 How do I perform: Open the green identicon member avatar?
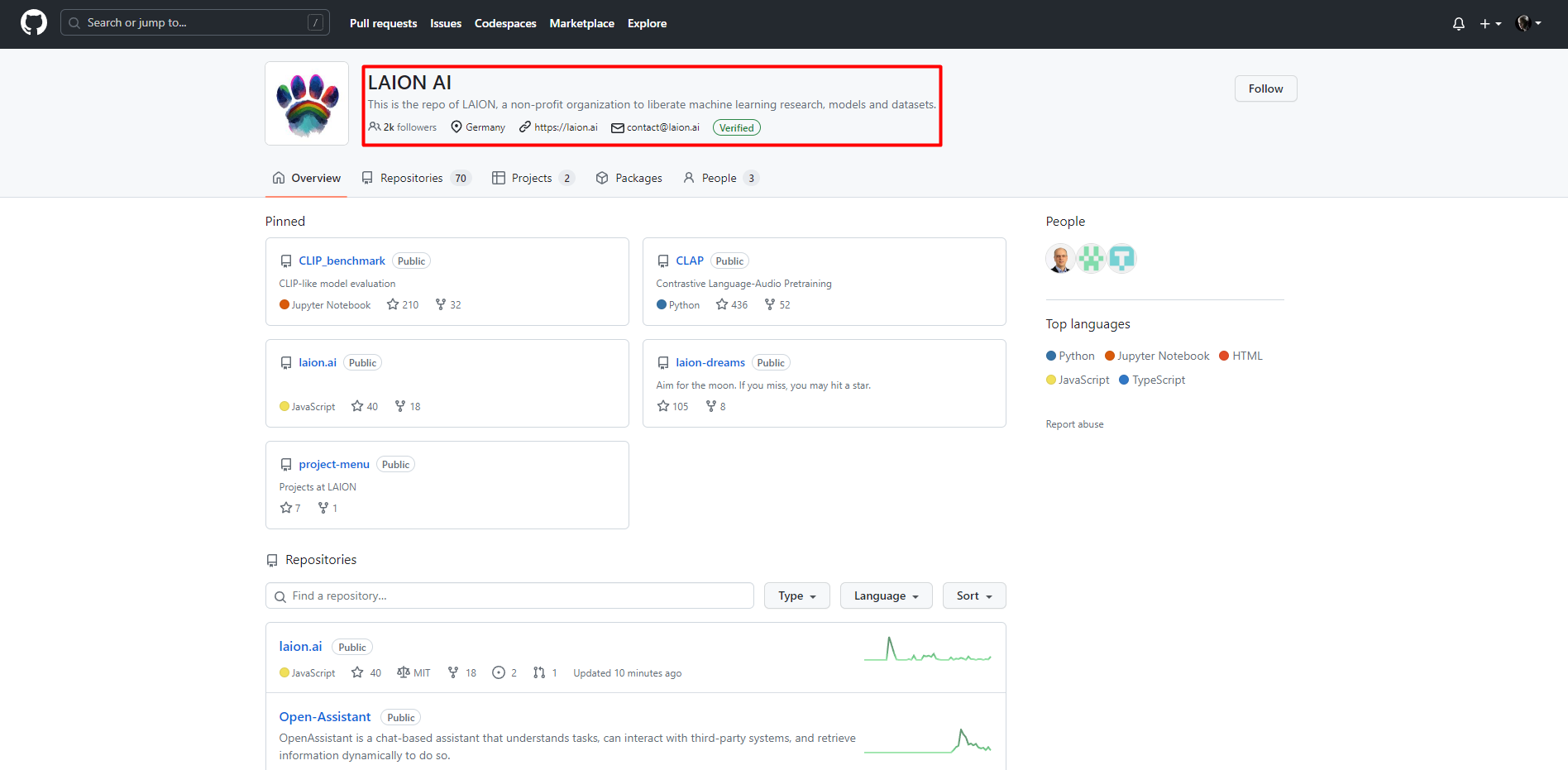pyautogui.click(x=1091, y=259)
